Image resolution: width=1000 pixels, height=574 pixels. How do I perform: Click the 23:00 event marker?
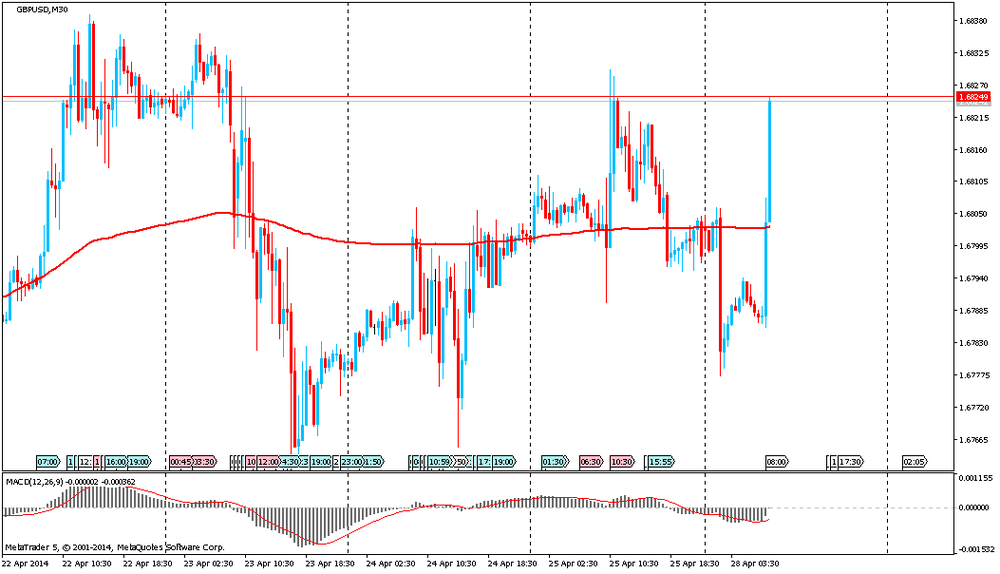[x=351, y=461]
